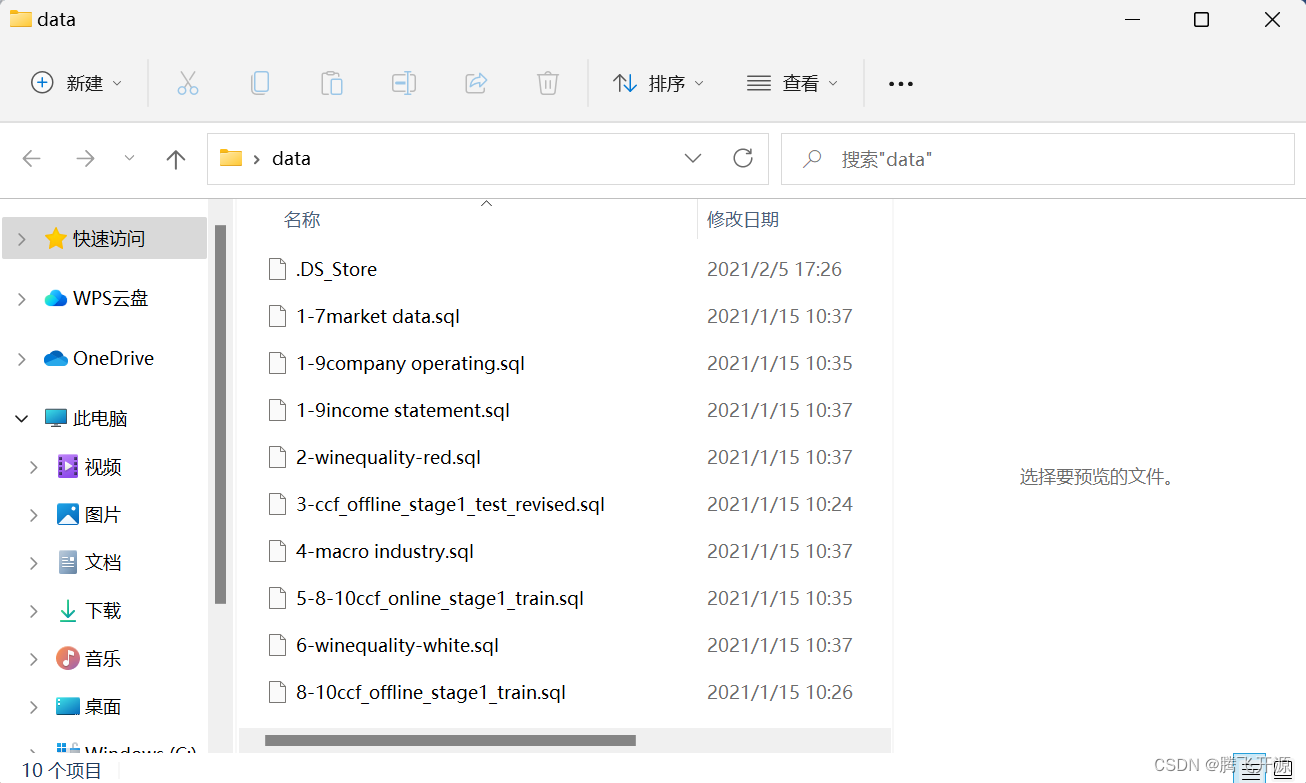This screenshot has height=783, width=1306.
Task: Expand the OneDrive tree node
Action: point(22,358)
